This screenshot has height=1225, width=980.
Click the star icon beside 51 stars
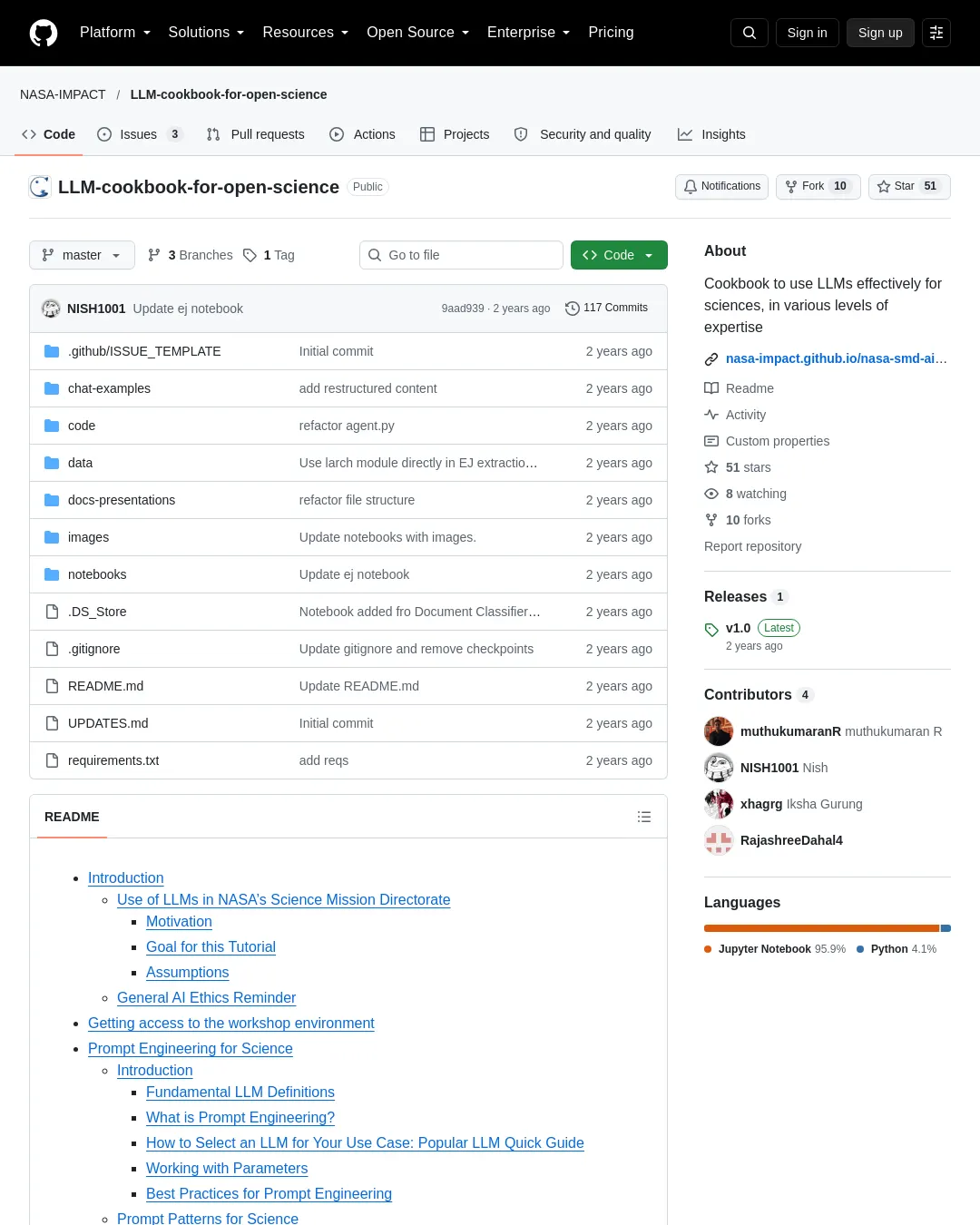pos(711,467)
